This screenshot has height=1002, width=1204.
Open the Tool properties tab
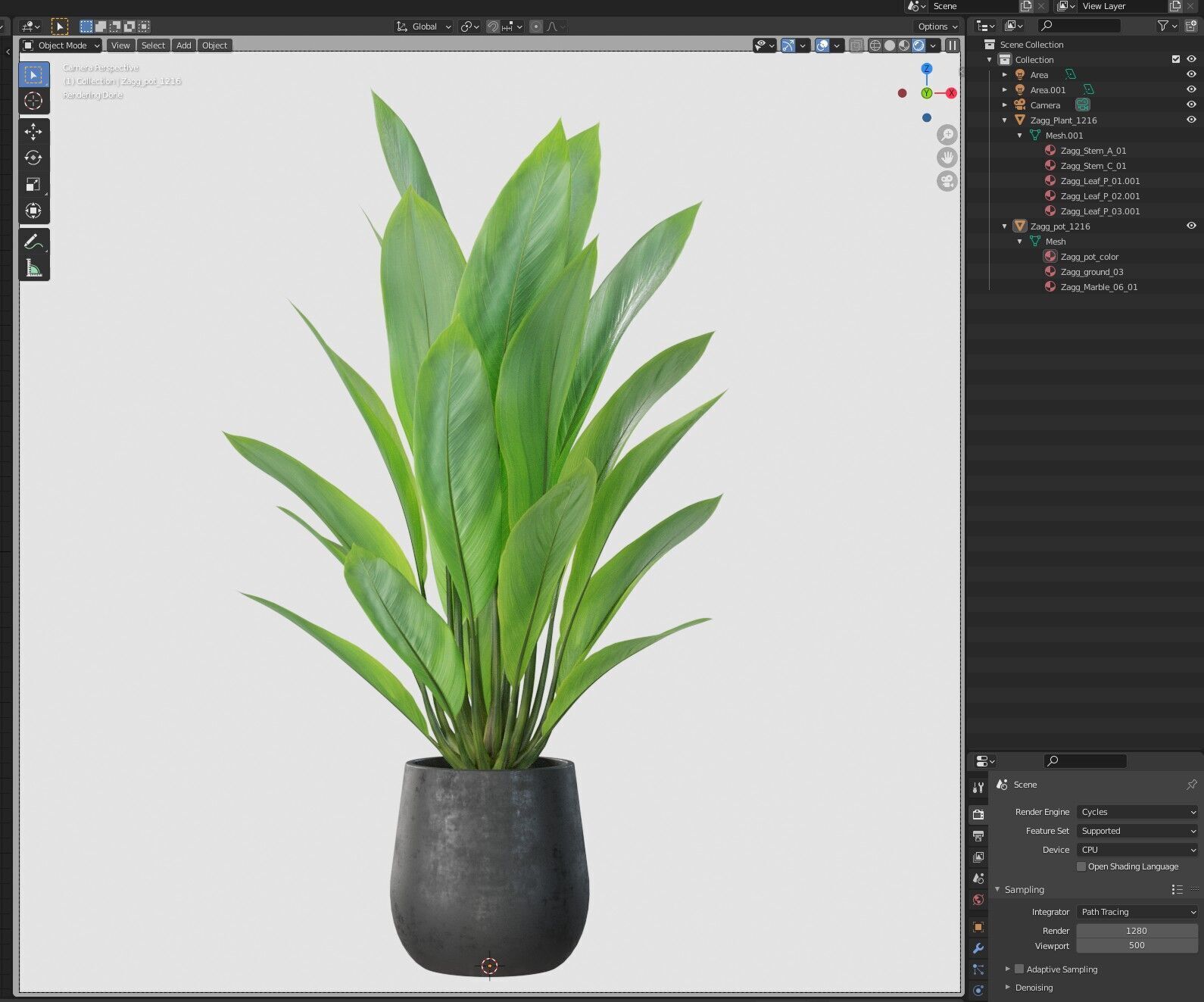coord(978,788)
